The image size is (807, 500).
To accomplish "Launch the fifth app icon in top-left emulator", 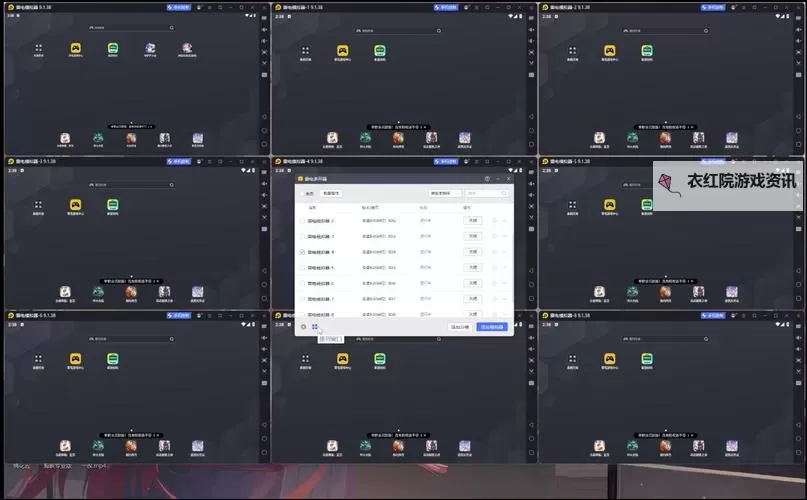I will (187, 48).
